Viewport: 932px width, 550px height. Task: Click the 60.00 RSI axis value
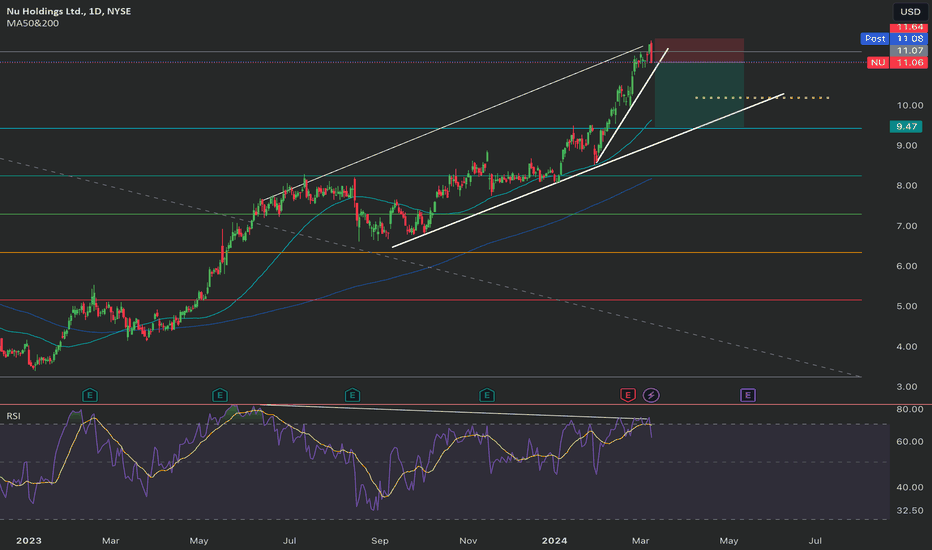[x=911, y=441]
